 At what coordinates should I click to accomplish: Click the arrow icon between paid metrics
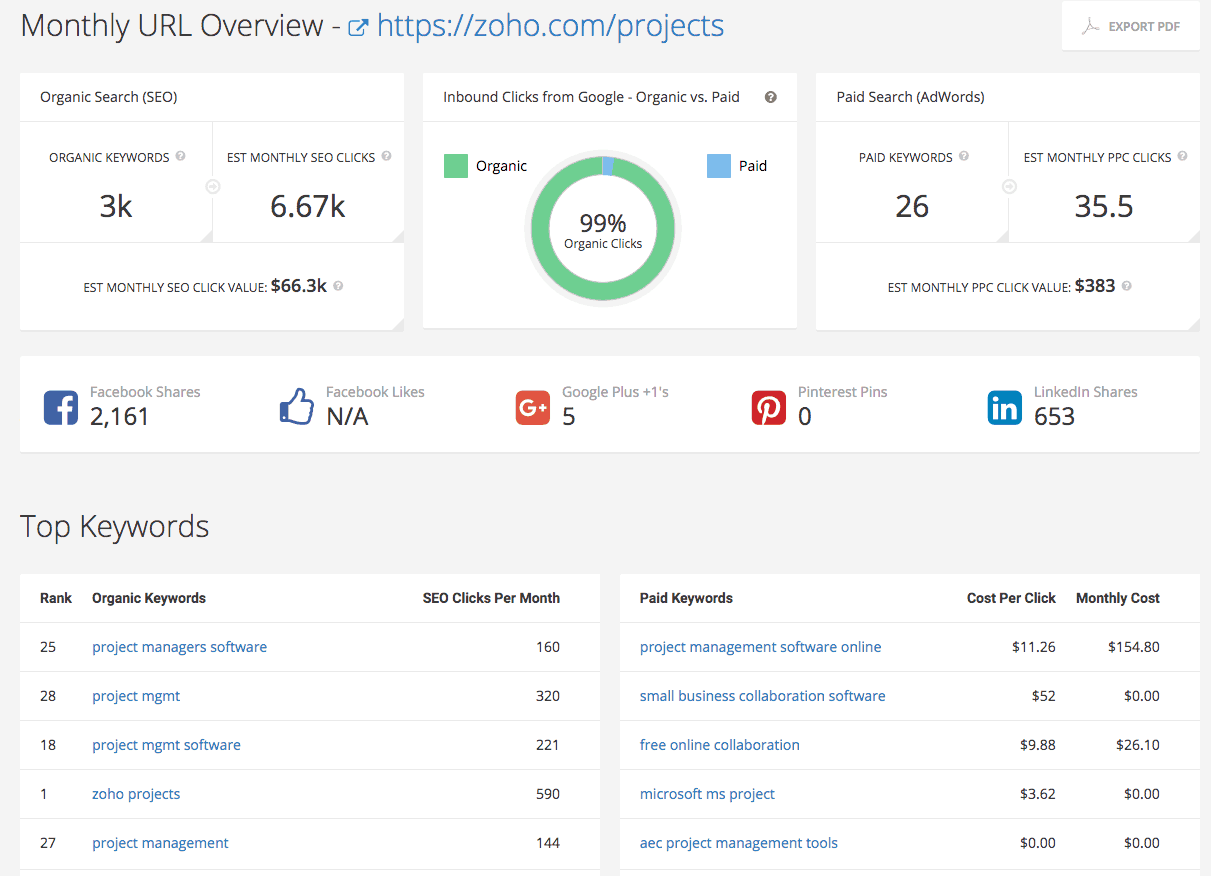[x=1008, y=186]
